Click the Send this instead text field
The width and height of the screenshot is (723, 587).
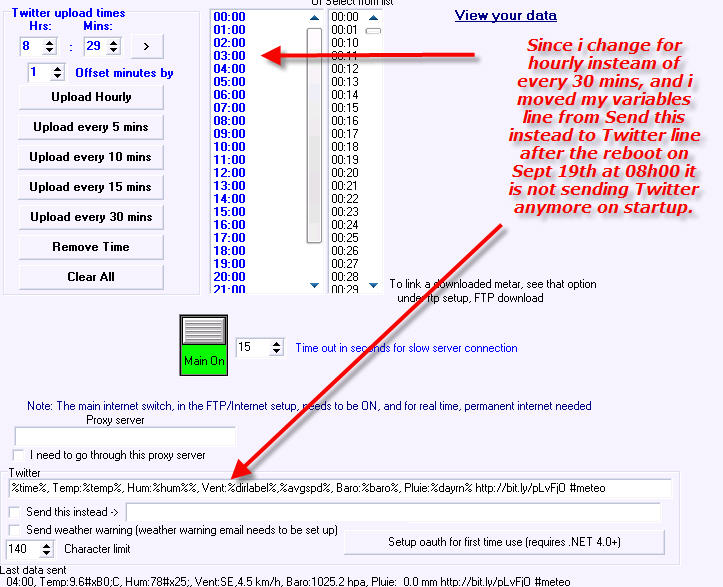pyautogui.click(x=393, y=512)
